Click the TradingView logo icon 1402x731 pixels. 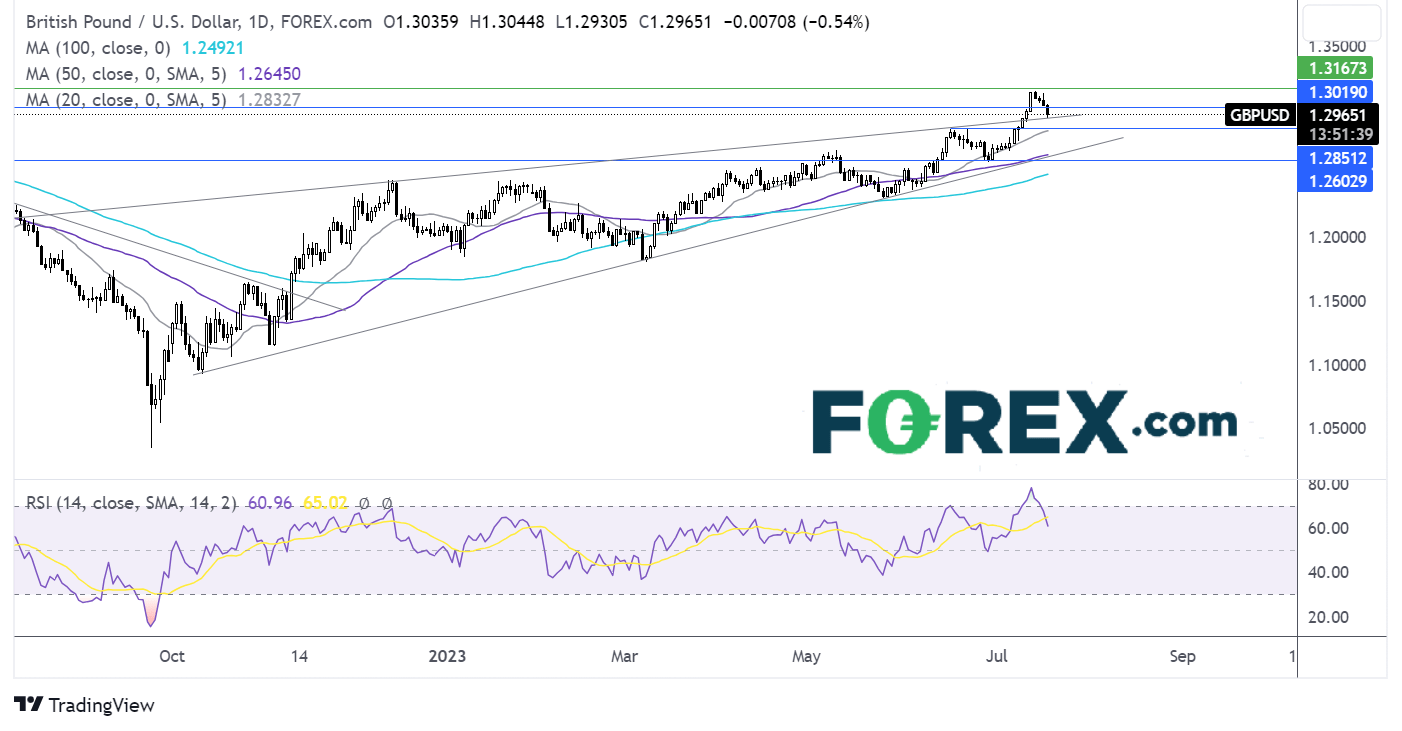coord(28,705)
